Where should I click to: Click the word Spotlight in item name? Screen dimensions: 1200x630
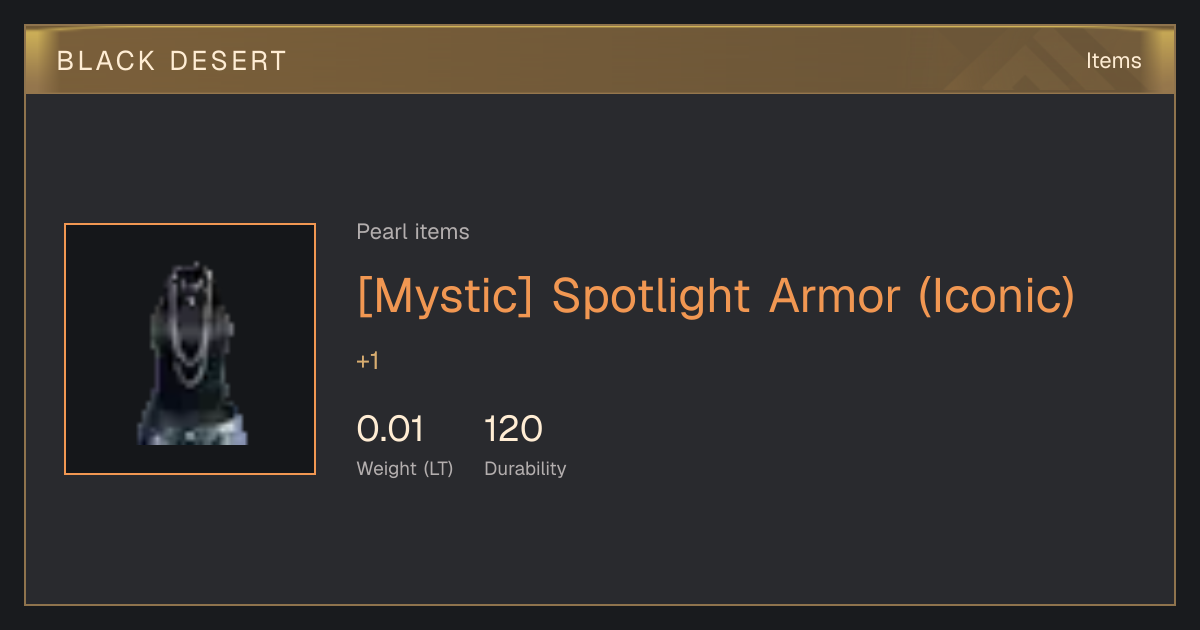pyautogui.click(x=651, y=296)
